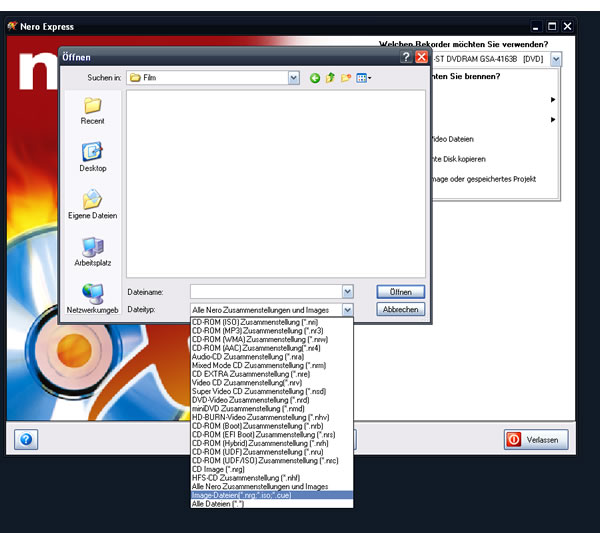Minimize the Nero Express window
The image size is (600, 533).
pyautogui.click(x=536, y=26)
